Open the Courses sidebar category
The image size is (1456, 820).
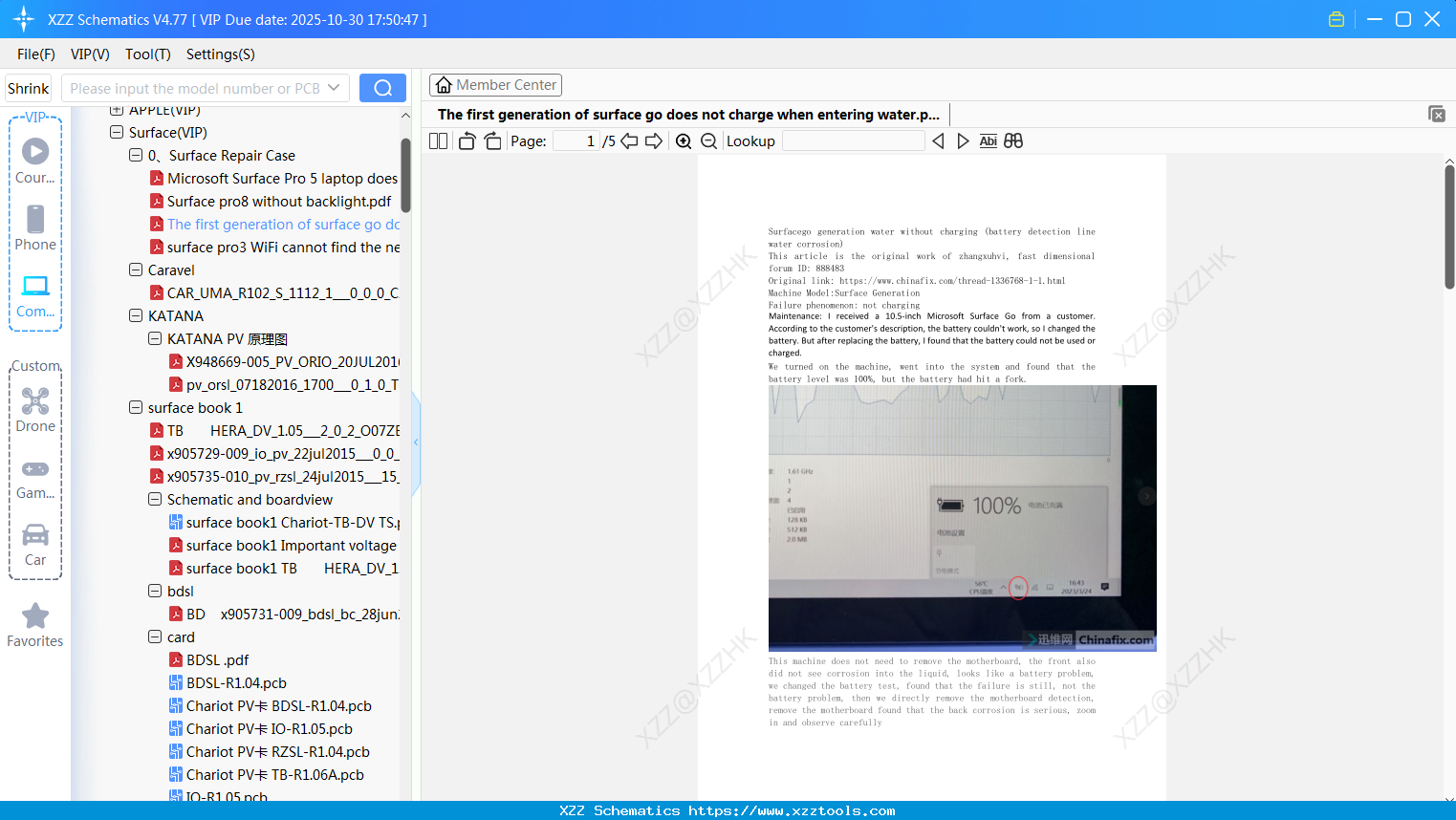35,161
